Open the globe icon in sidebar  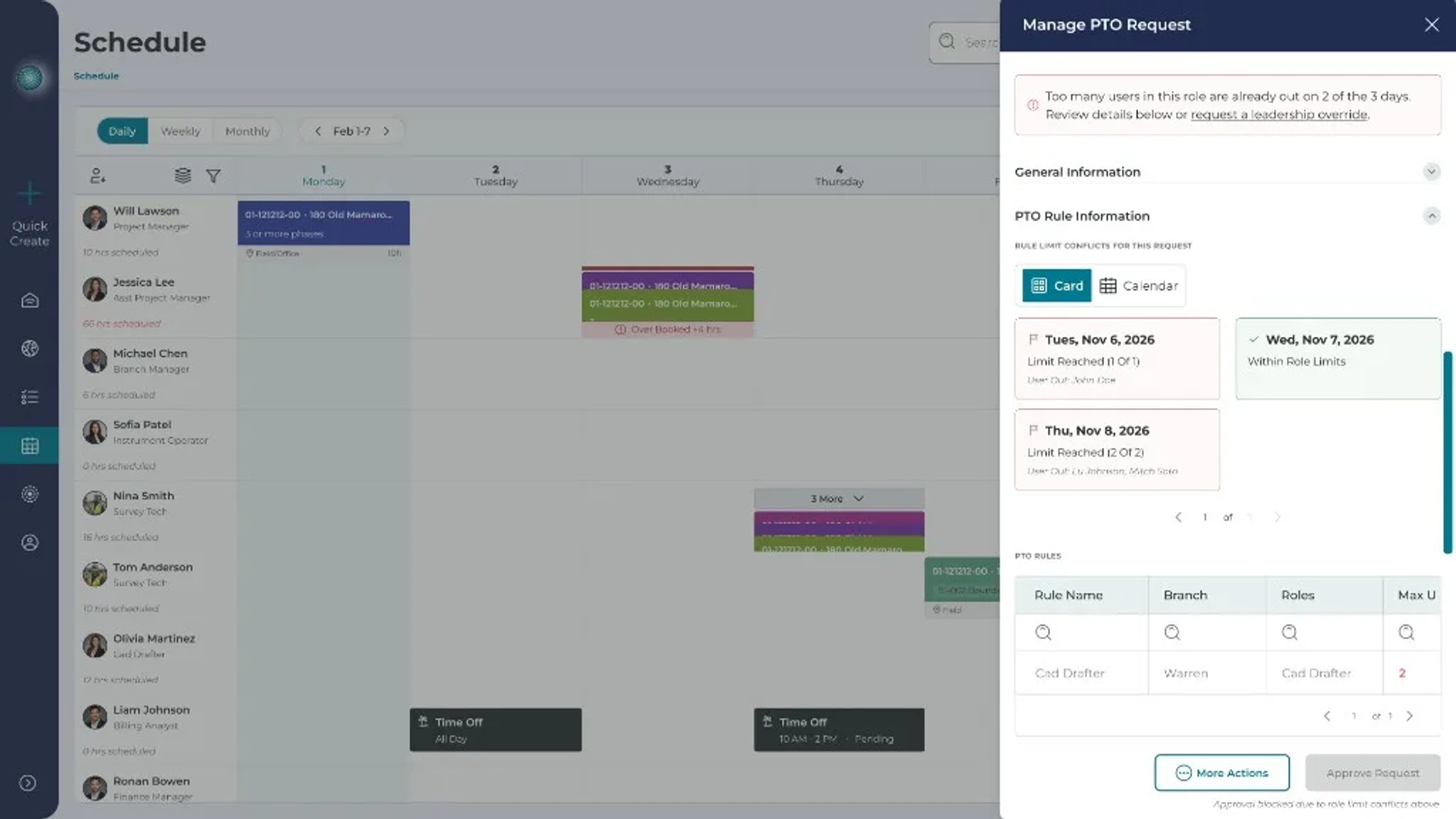pyautogui.click(x=29, y=348)
